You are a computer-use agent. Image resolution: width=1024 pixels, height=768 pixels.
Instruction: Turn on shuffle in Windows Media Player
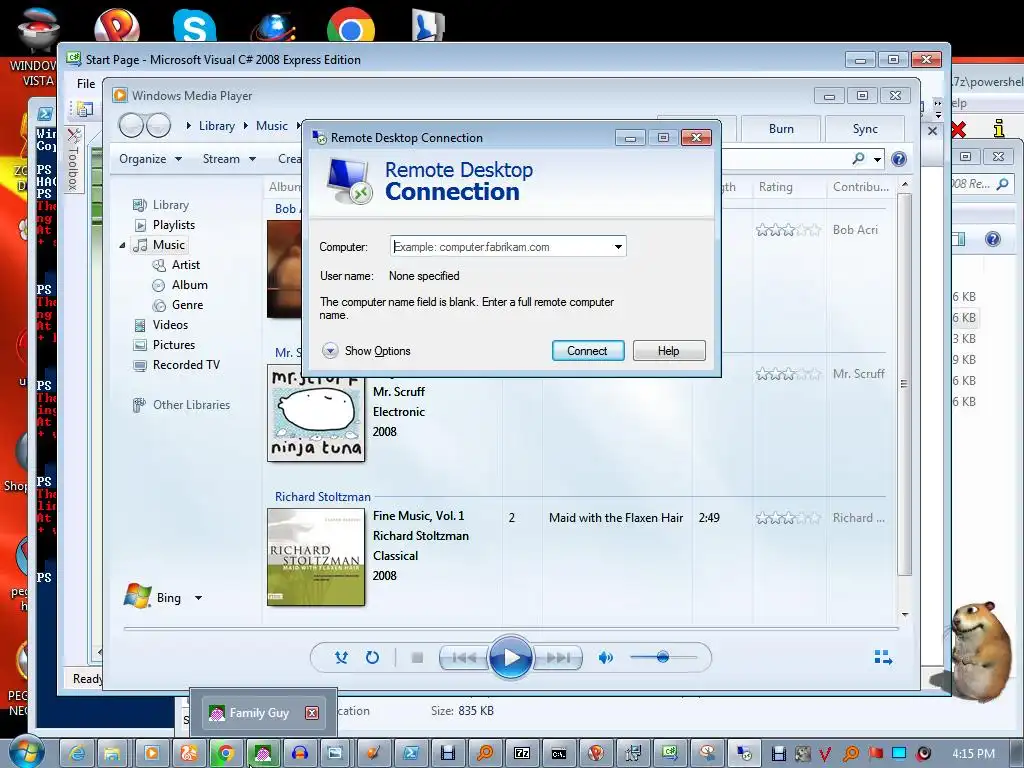tap(341, 658)
